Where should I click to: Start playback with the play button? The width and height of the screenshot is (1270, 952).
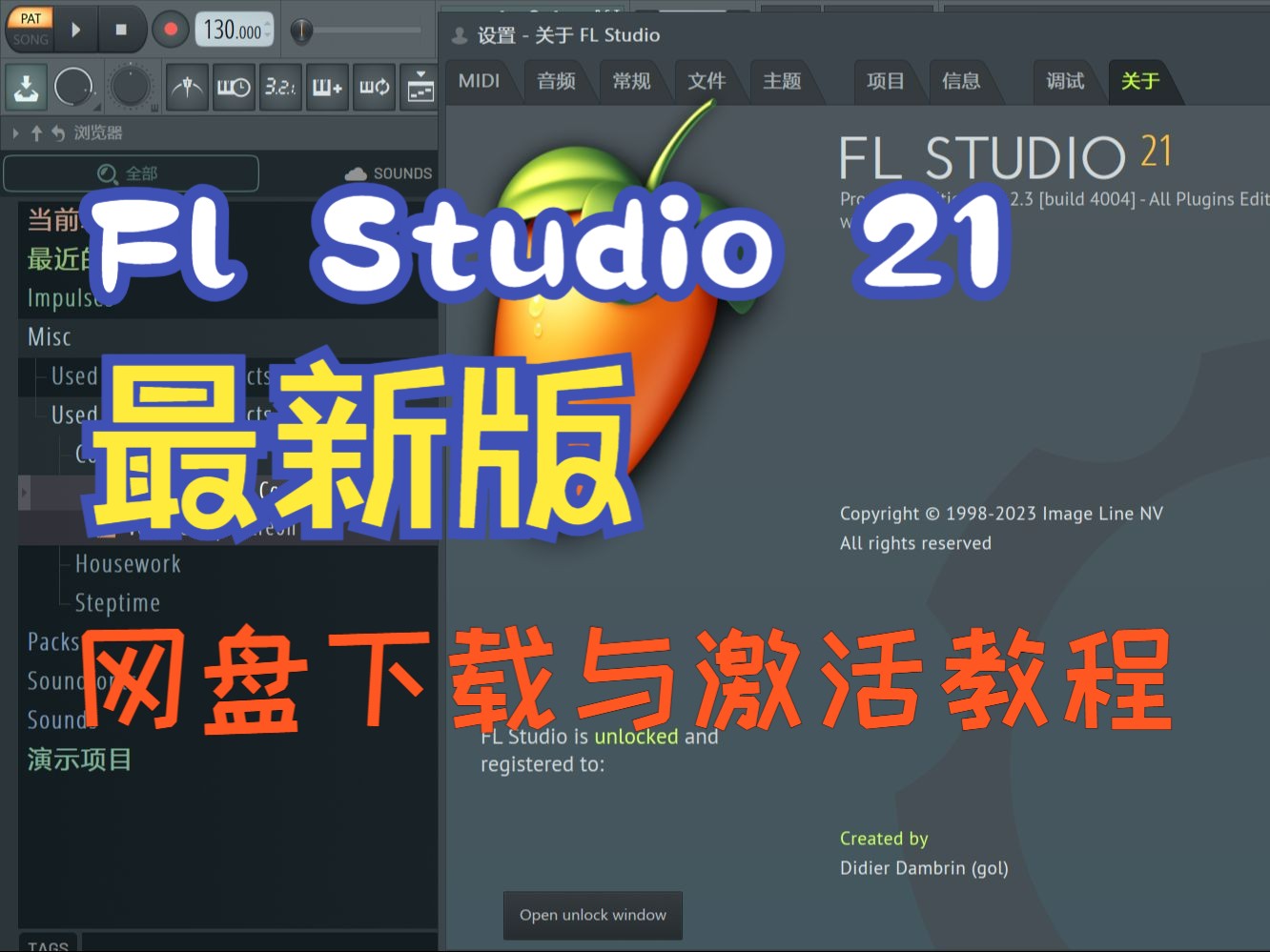pos(76,30)
